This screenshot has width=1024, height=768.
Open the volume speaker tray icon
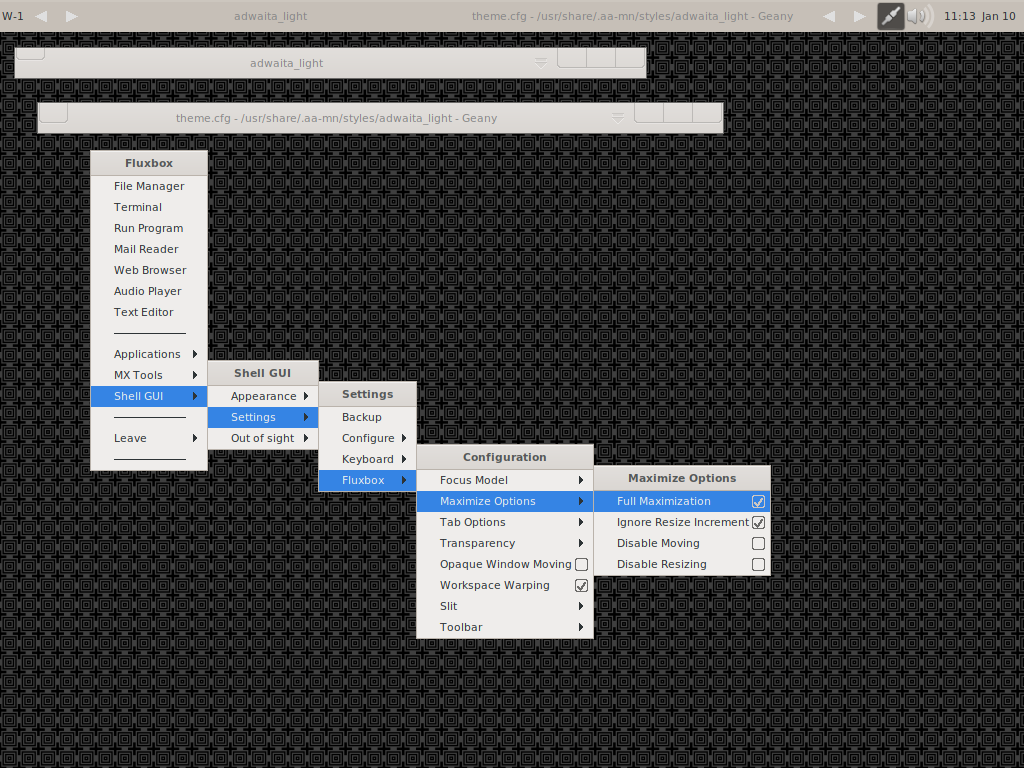920,16
